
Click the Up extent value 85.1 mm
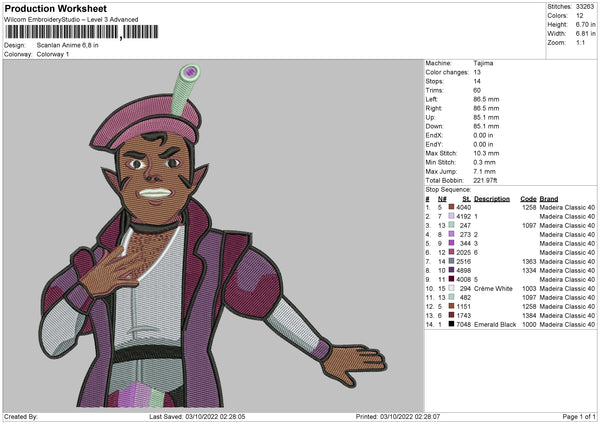click(x=486, y=117)
